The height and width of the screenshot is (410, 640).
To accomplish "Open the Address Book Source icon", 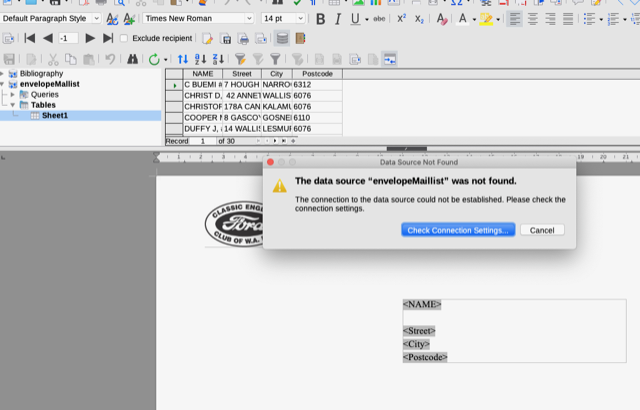I will pyautogui.click(x=300, y=39).
